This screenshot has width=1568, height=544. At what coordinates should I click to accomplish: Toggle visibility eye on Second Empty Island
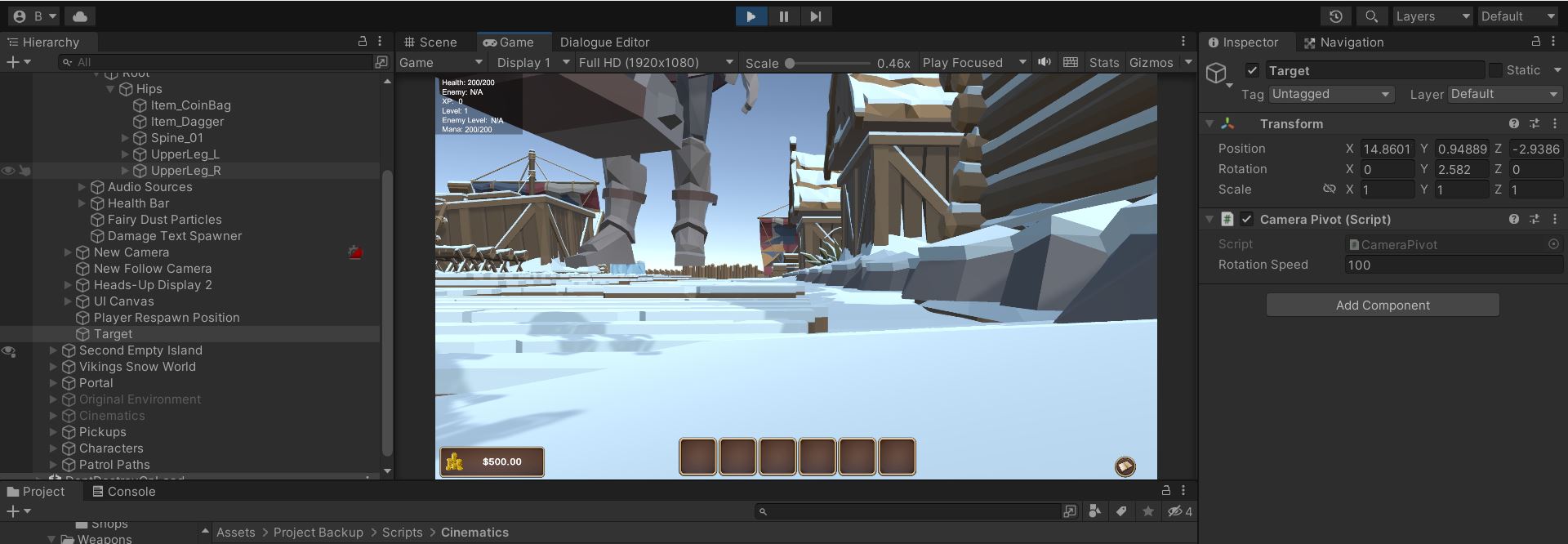pyautogui.click(x=8, y=351)
